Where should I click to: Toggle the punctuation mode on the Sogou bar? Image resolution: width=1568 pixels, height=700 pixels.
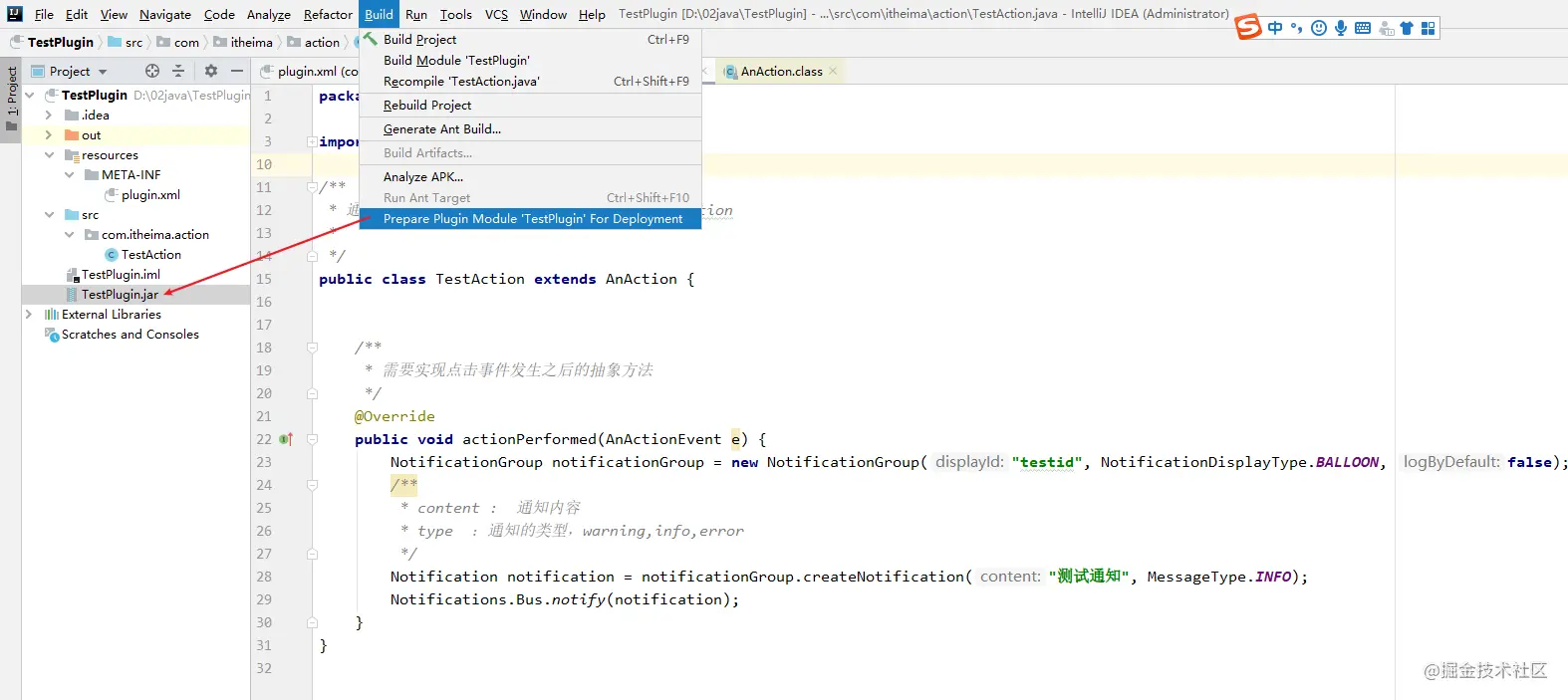click(x=1296, y=28)
